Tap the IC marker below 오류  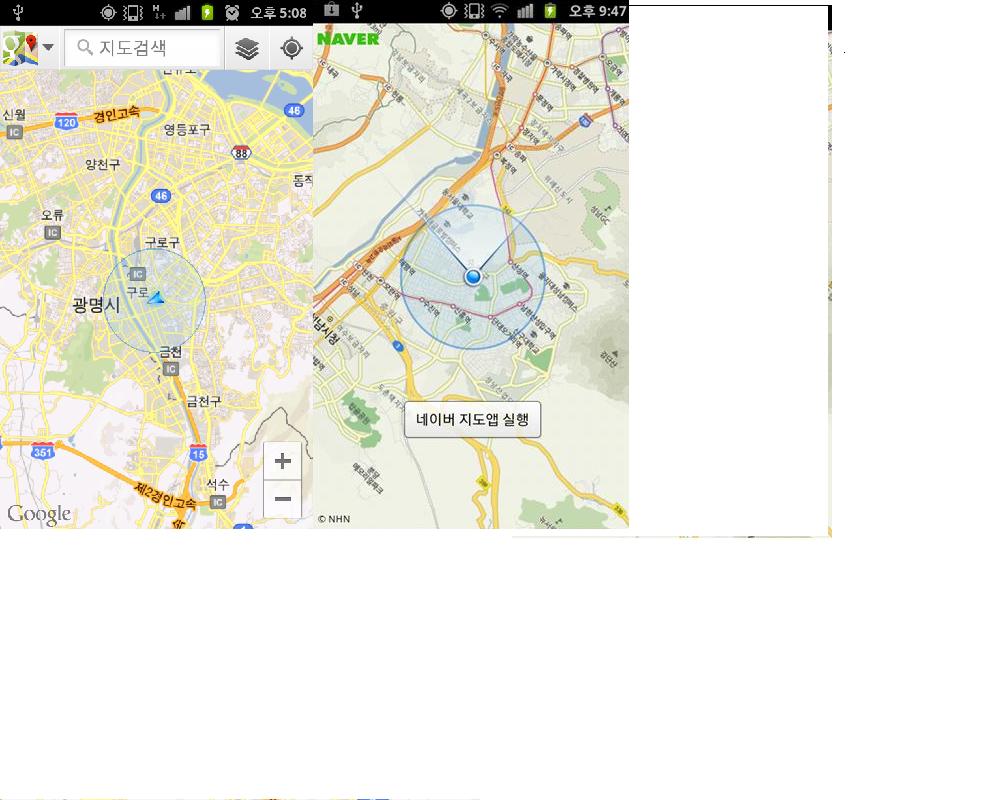[52, 233]
